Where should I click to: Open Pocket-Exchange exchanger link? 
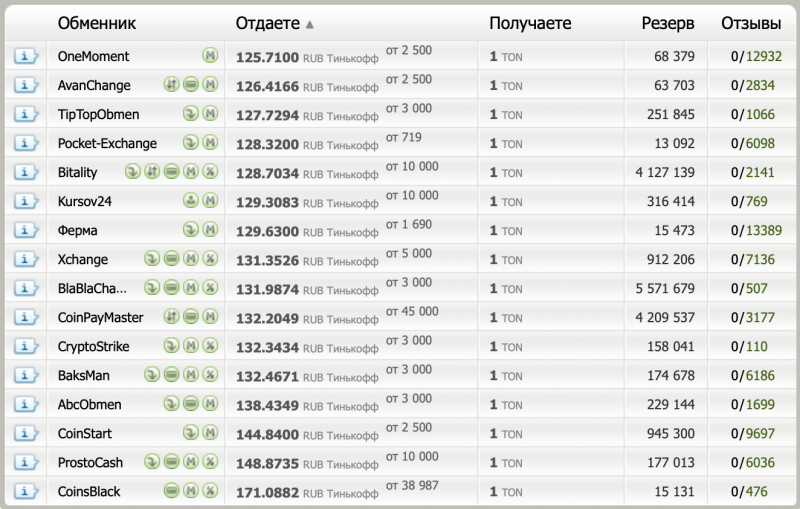click(107, 143)
